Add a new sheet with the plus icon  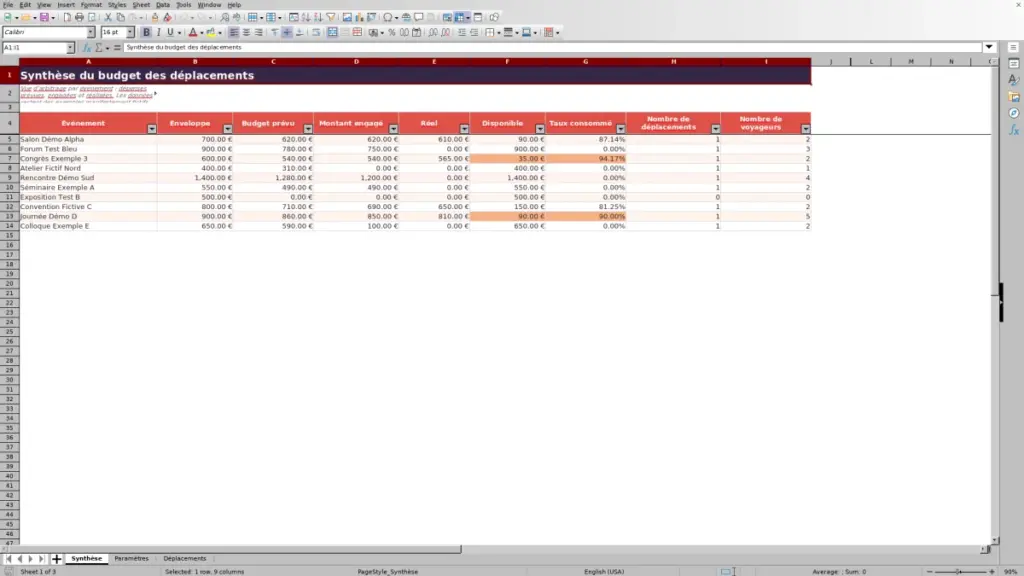(x=57, y=559)
